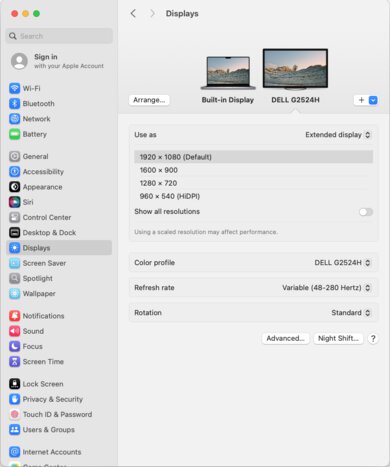
Task: Click the plus add display button
Action: 361,100
